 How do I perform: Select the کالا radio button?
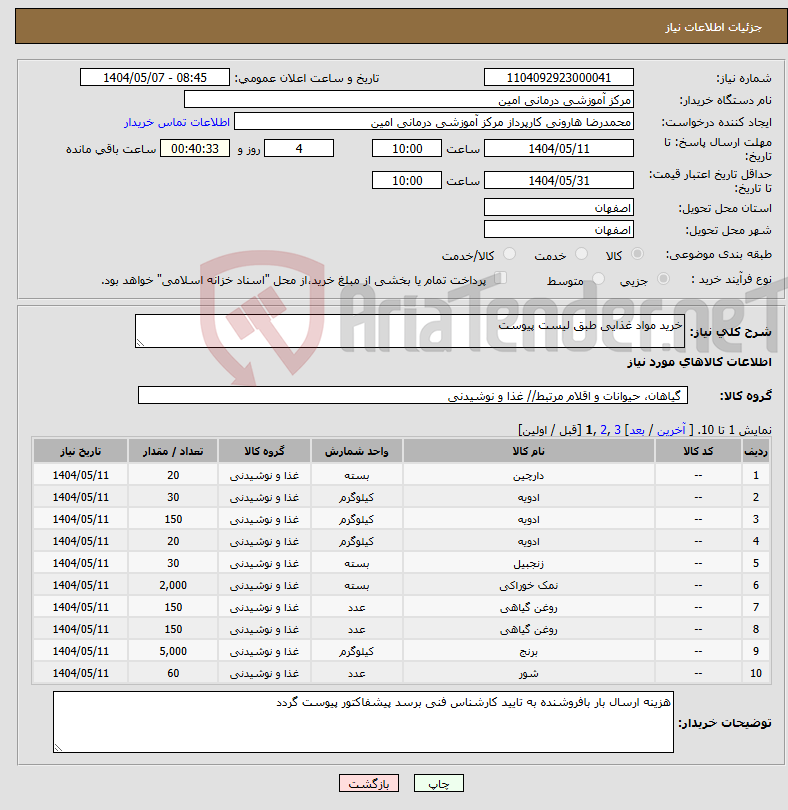tap(638, 254)
